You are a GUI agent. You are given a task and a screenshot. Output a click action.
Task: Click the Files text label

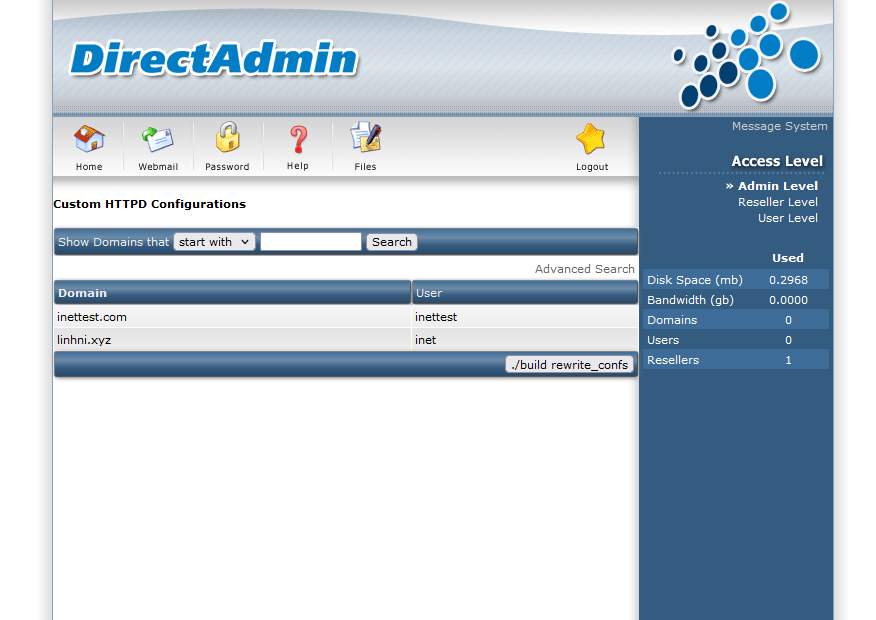pyautogui.click(x=365, y=167)
